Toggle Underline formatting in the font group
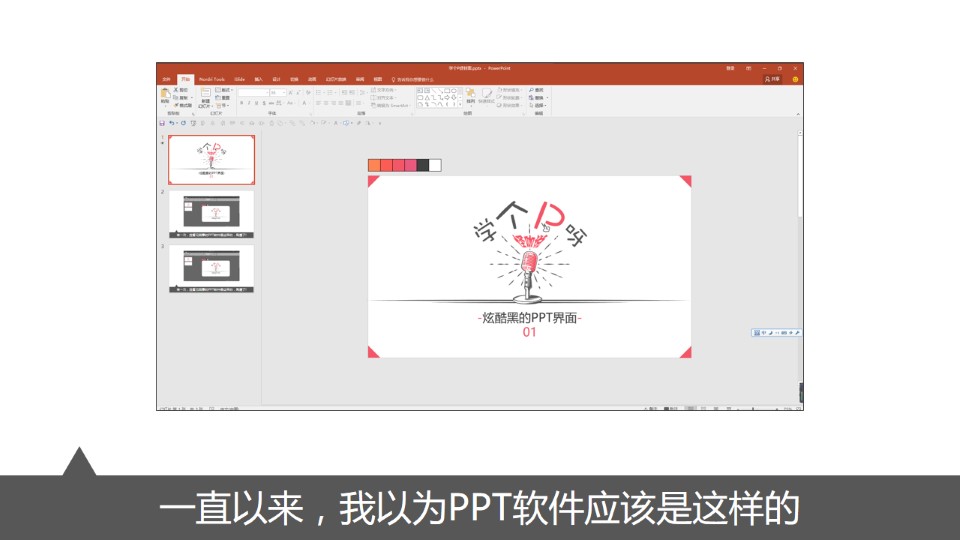The width and height of the screenshot is (960, 540). click(x=256, y=103)
